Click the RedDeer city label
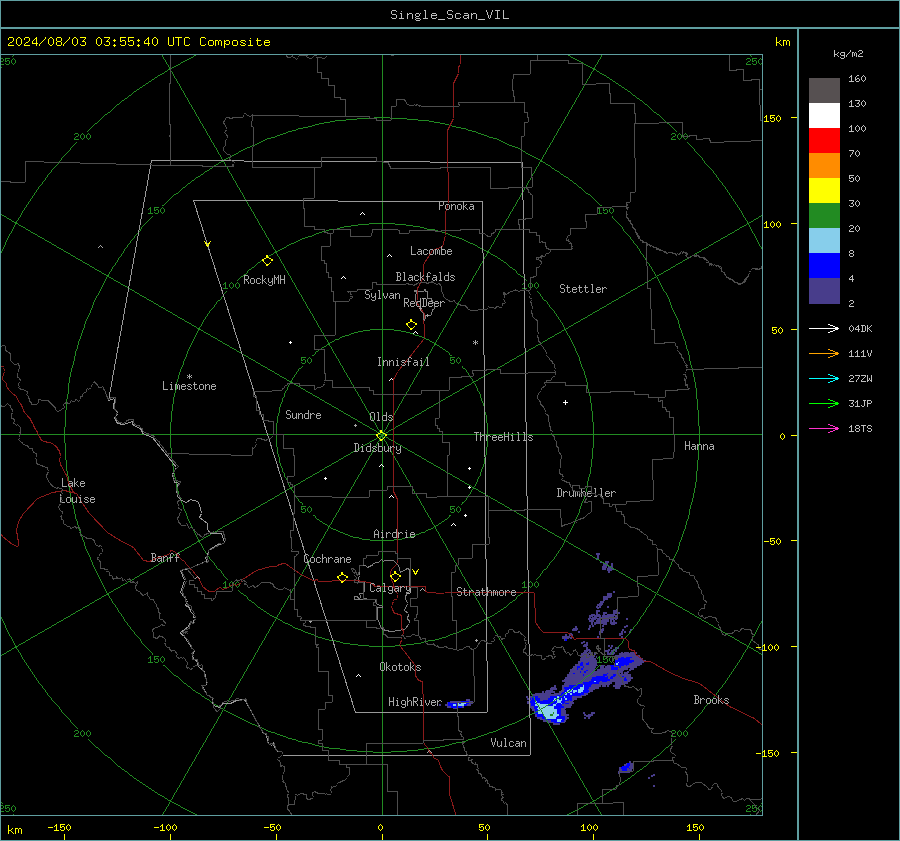Viewport: 900px width, 841px height. tap(424, 303)
